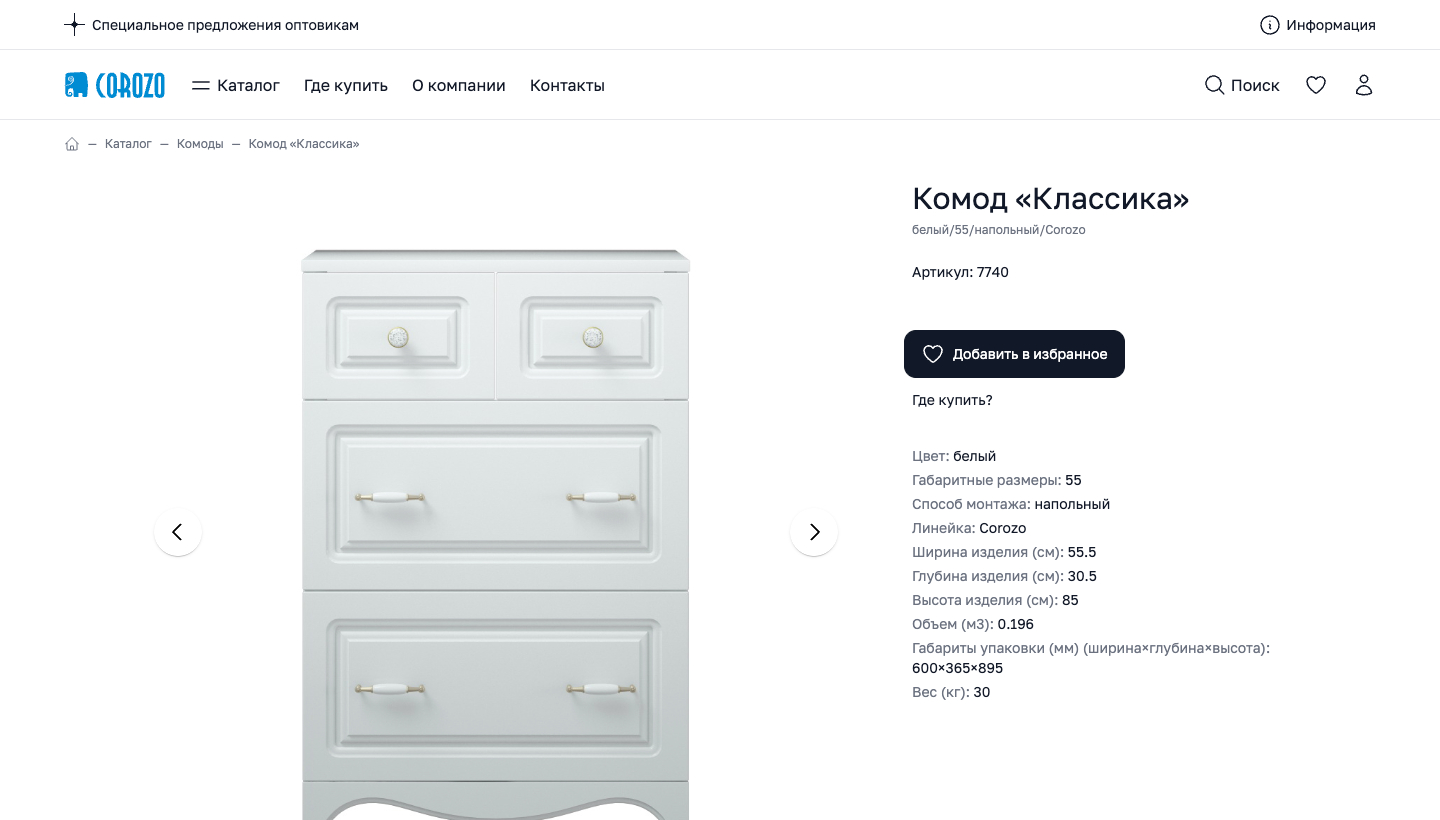Open the Каталог hamburger menu
Screen dimensions: 1440x820
click(236, 85)
